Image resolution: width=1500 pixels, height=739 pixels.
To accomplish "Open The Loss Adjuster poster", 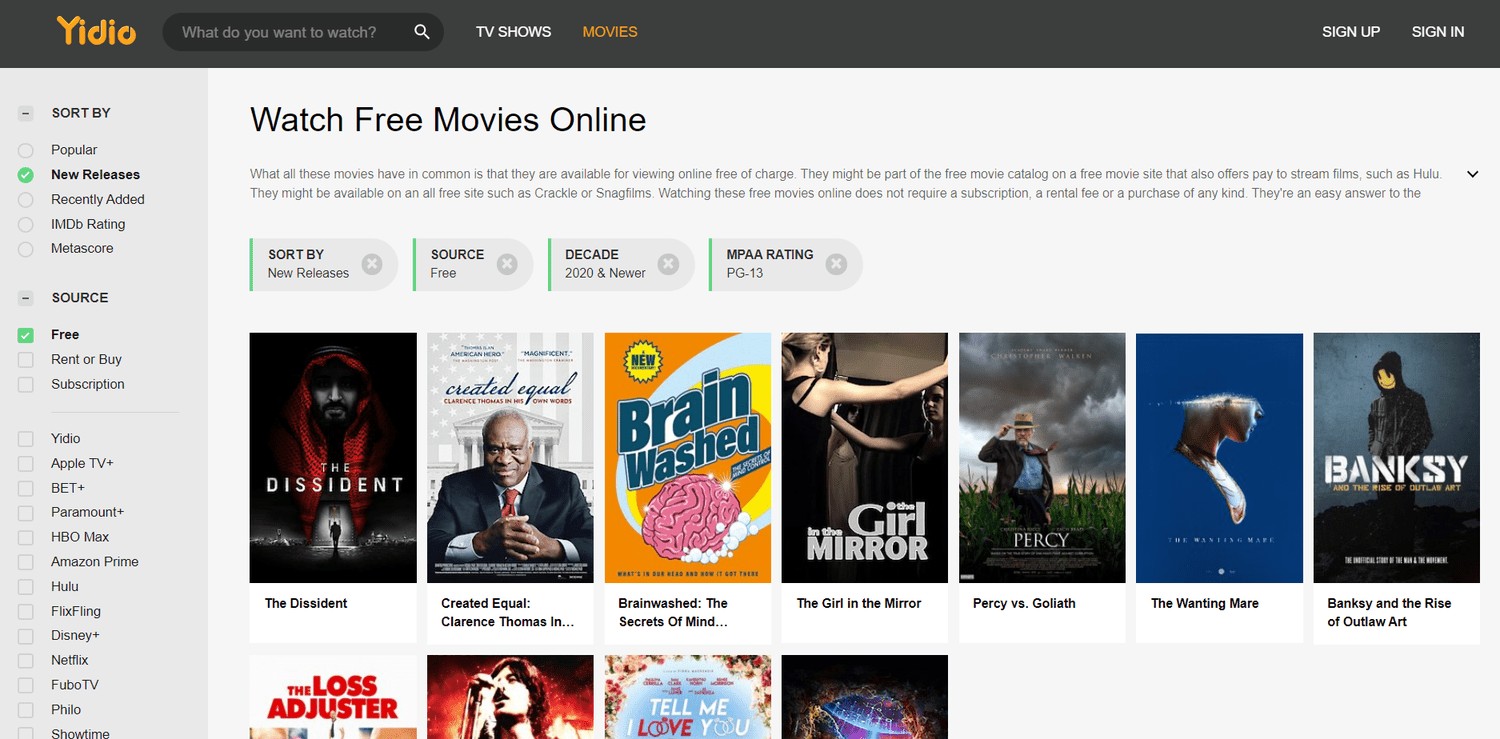I will tap(333, 697).
